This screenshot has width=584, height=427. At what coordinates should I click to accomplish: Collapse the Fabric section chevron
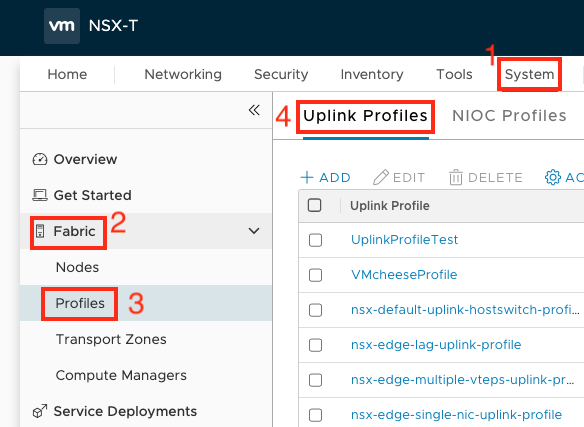pos(254,231)
